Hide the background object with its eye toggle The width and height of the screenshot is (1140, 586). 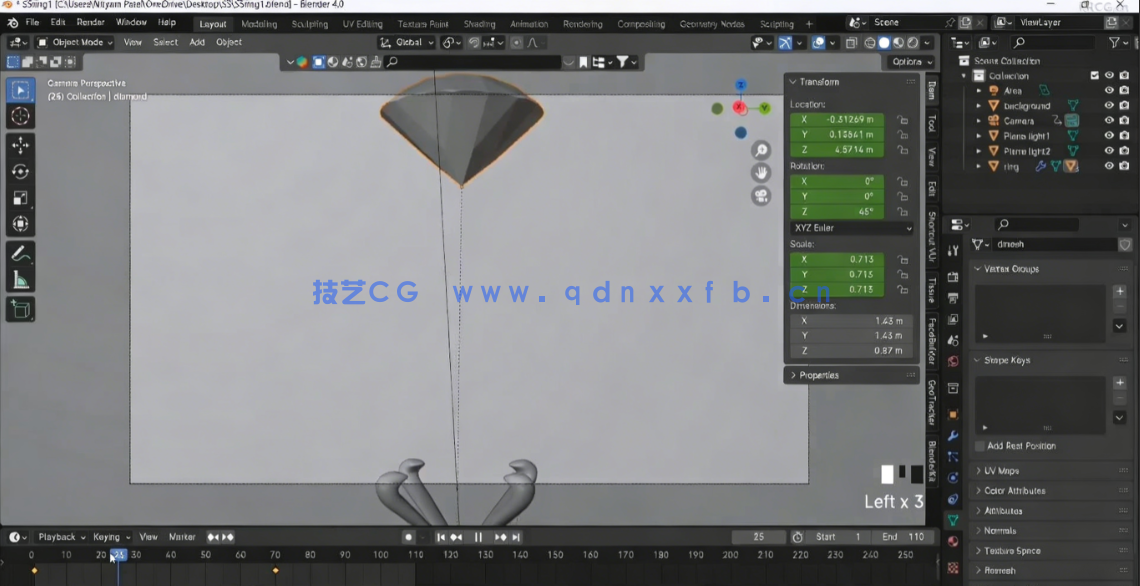[x=1108, y=106]
